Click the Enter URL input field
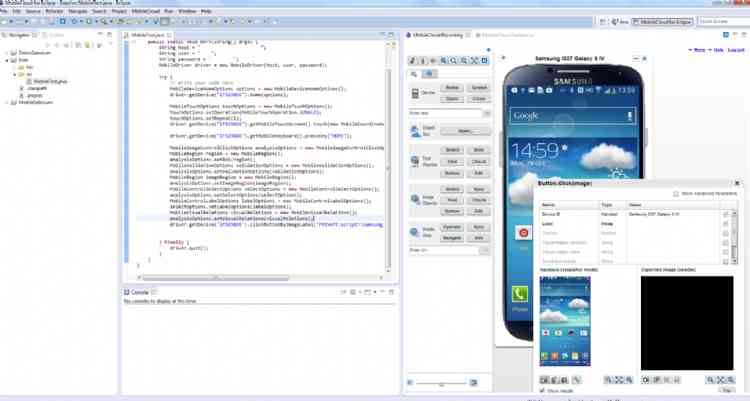The height and width of the screenshot is (401, 750). [443, 250]
